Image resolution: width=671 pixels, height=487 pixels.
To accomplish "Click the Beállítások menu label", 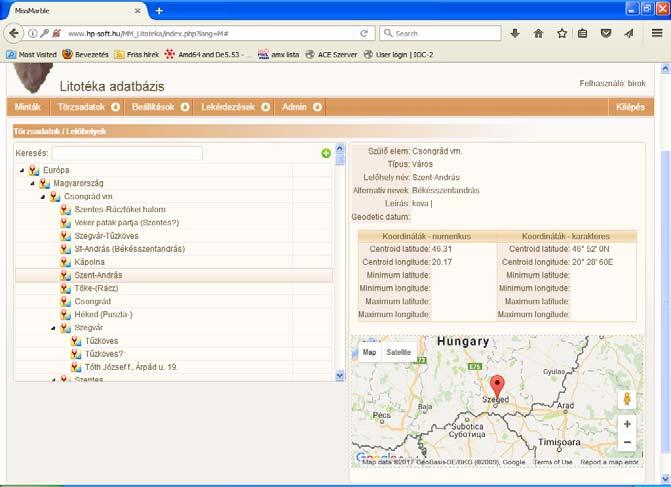I will (153, 107).
